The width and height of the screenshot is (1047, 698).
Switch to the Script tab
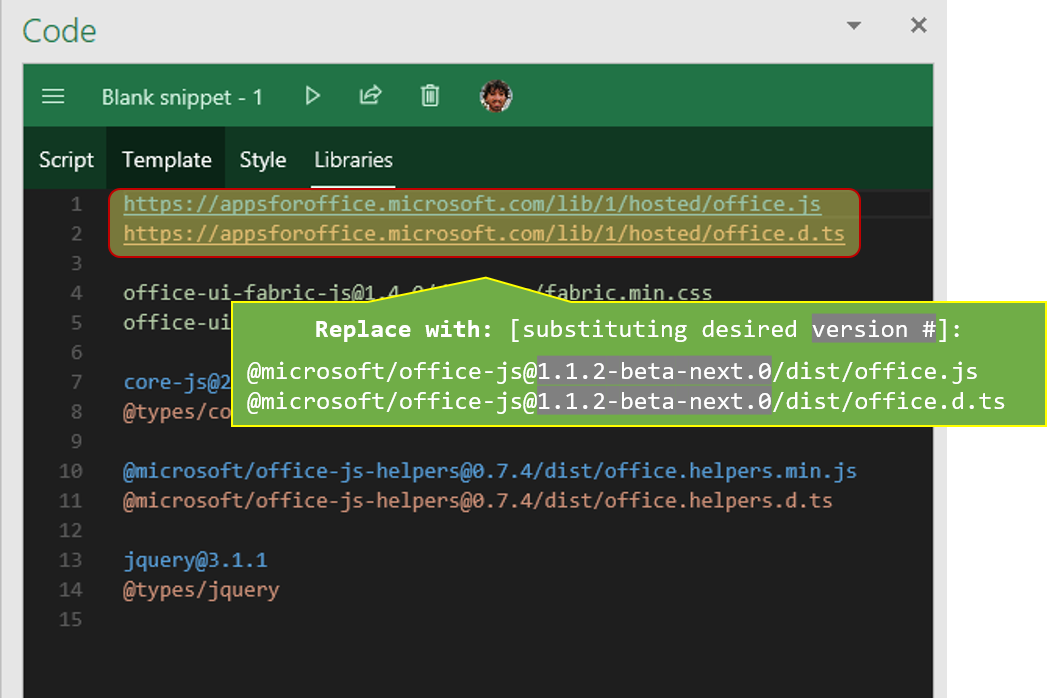(66, 160)
